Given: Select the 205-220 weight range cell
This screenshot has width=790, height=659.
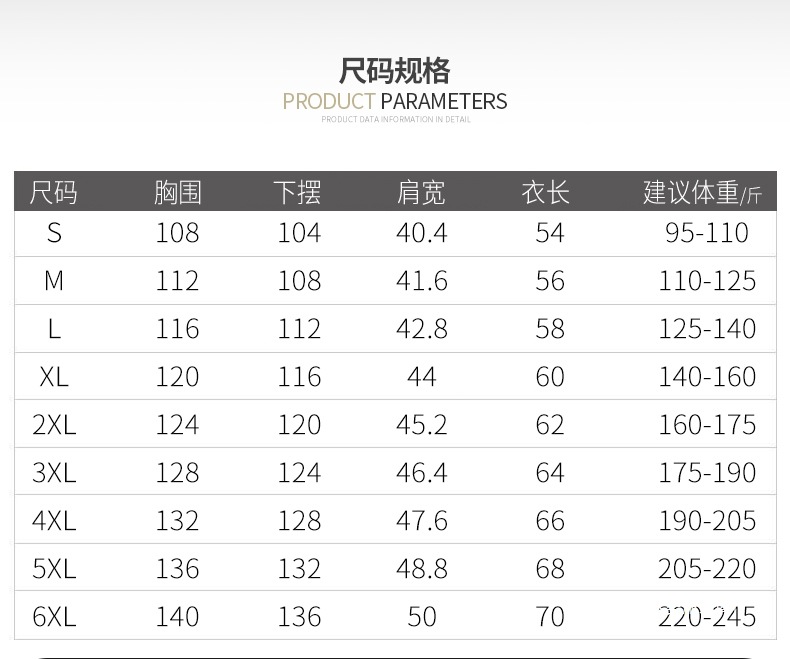Looking at the screenshot, I should coord(707,569).
